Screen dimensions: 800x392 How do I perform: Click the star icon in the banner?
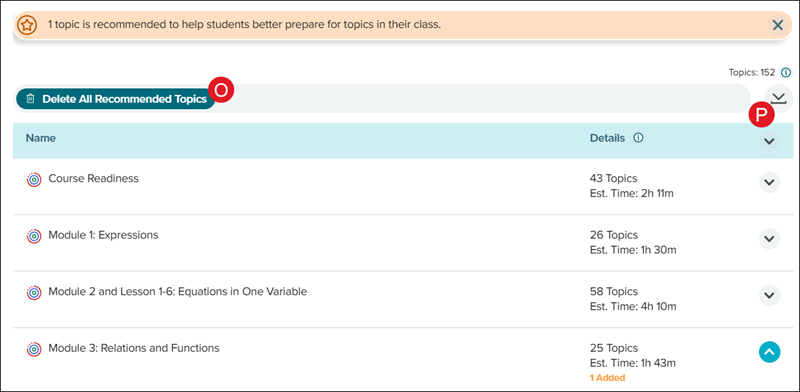[x=27, y=25]
